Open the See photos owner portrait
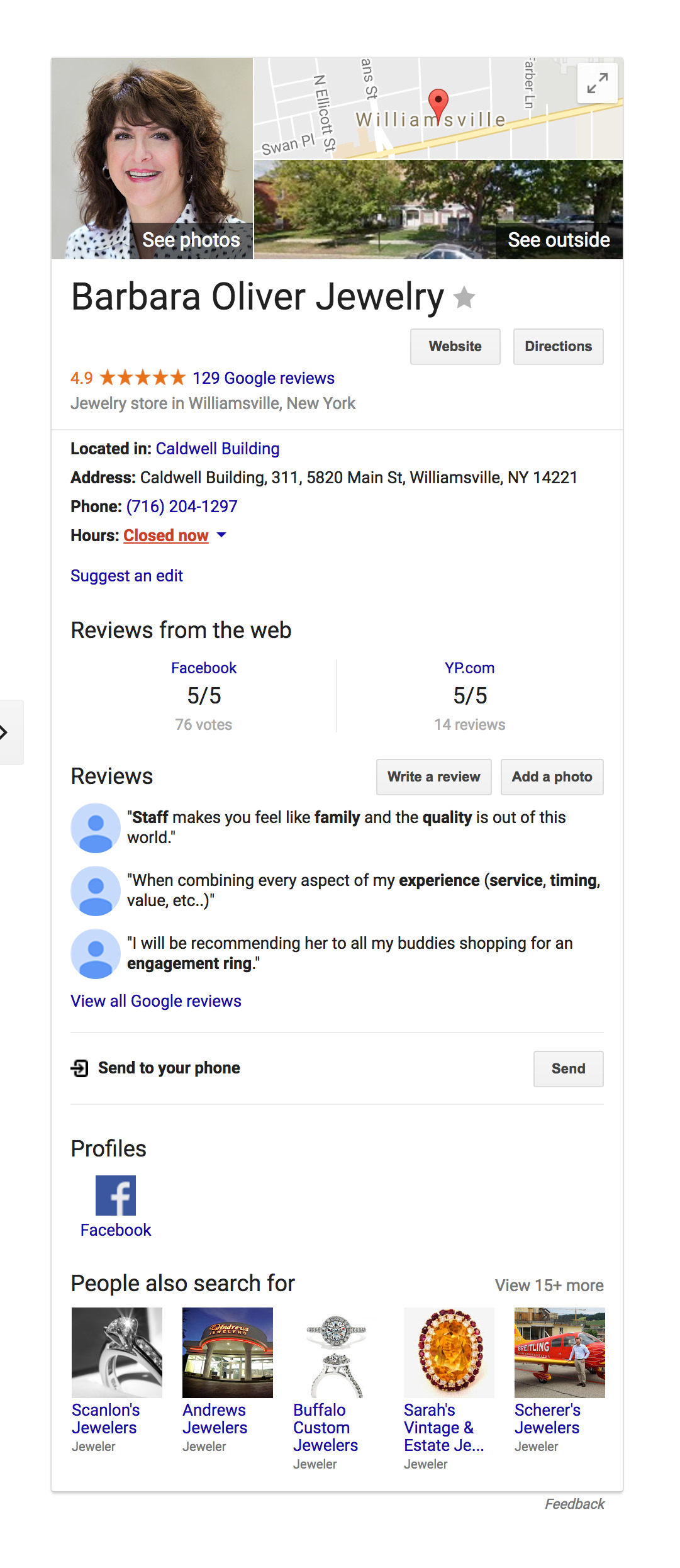Viewport: 680px width, 1568px height. point(152,159)
